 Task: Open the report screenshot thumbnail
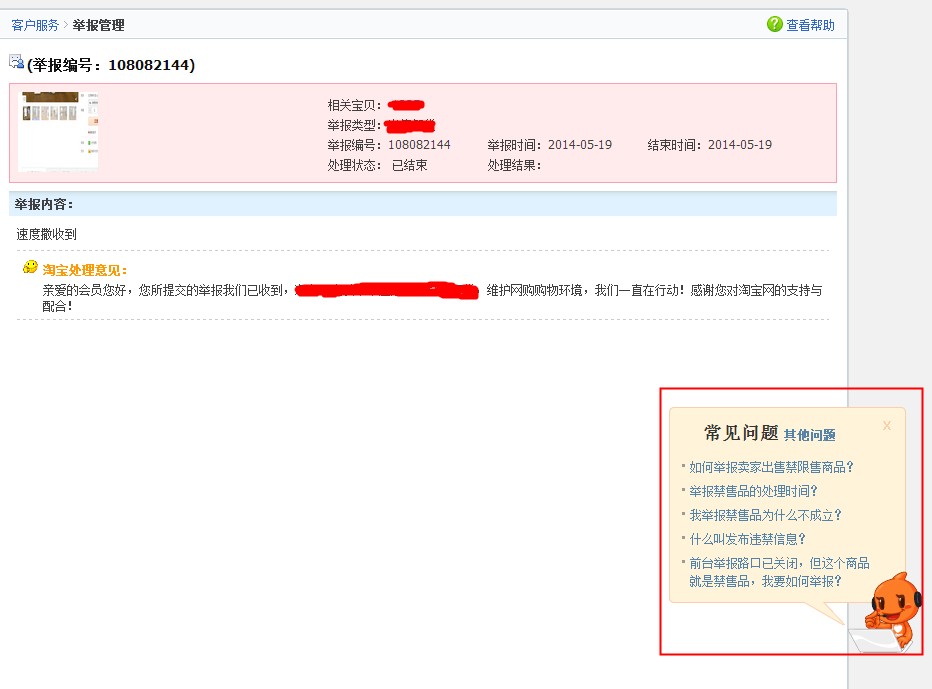point(58,130)
